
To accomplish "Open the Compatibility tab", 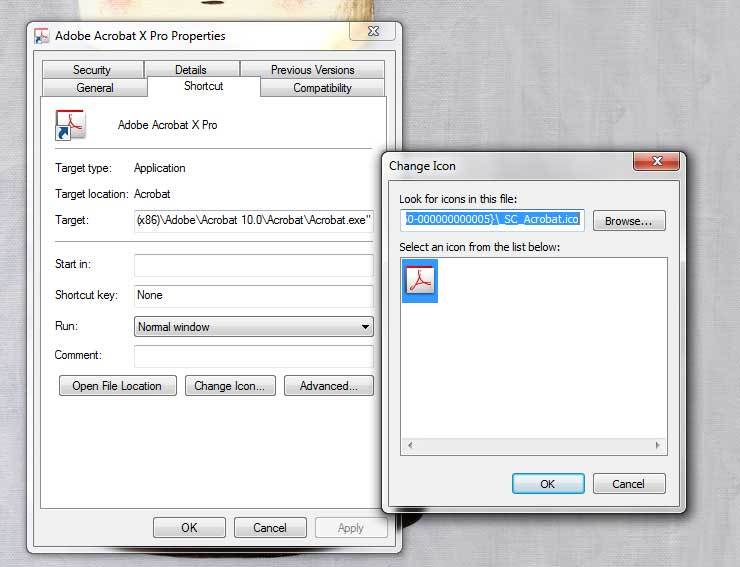I will click(322, 88).
